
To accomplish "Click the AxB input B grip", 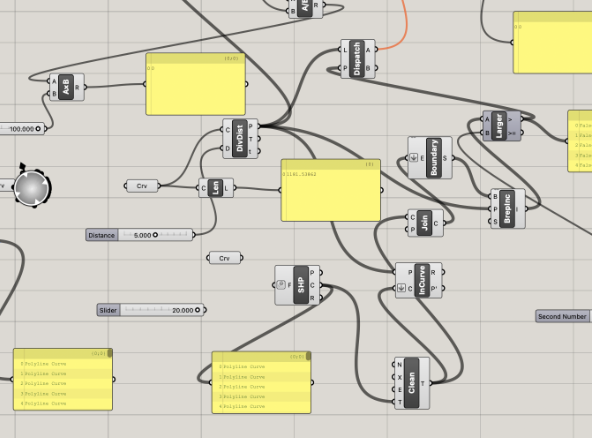I will [49, 94].
